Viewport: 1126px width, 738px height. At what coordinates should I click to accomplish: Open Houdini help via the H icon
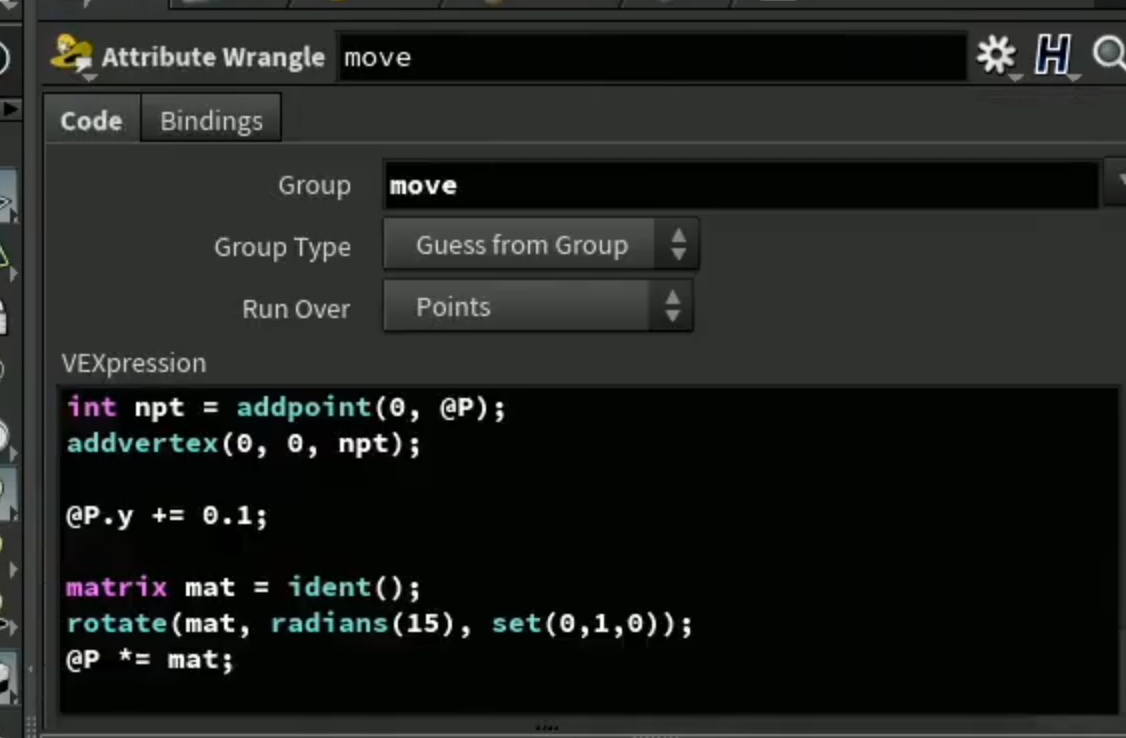coord(1053,55)
